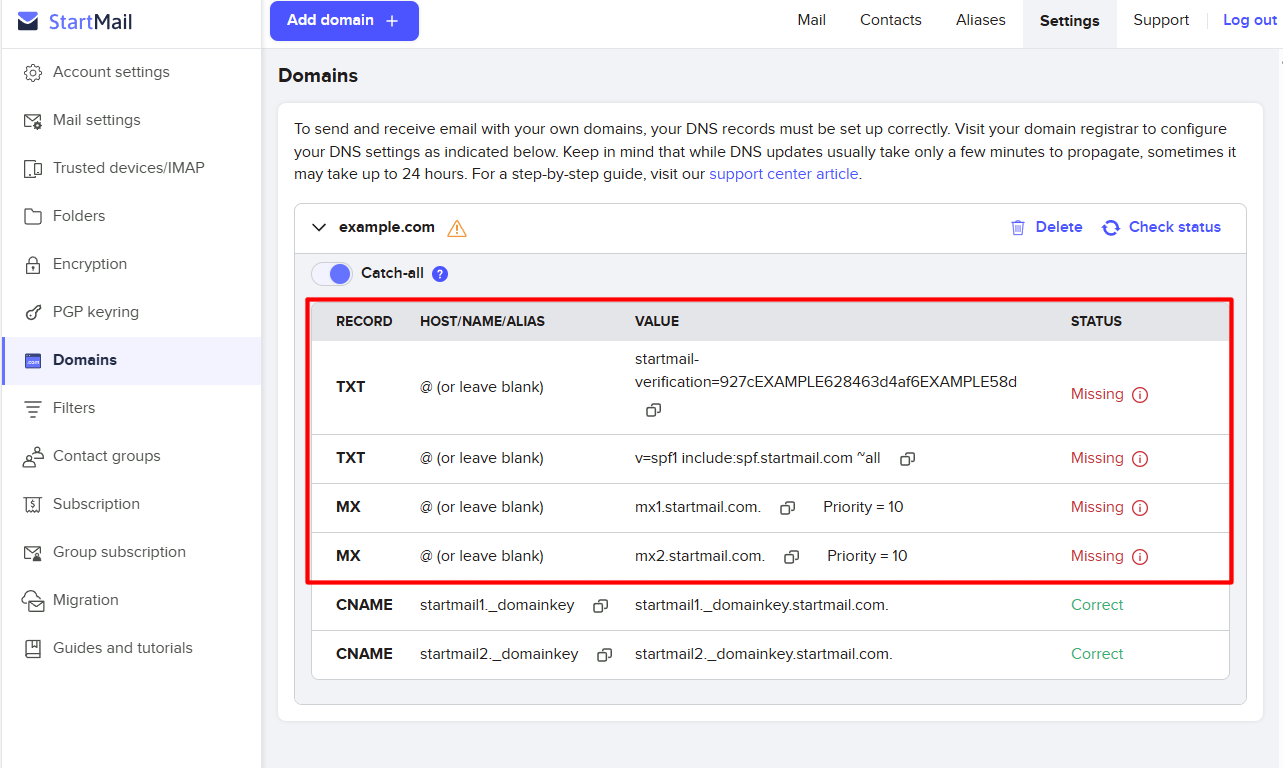Click the Guides and tutorials book icon
The height and width of the screenshot is (768, 1283).
point(33,649)
